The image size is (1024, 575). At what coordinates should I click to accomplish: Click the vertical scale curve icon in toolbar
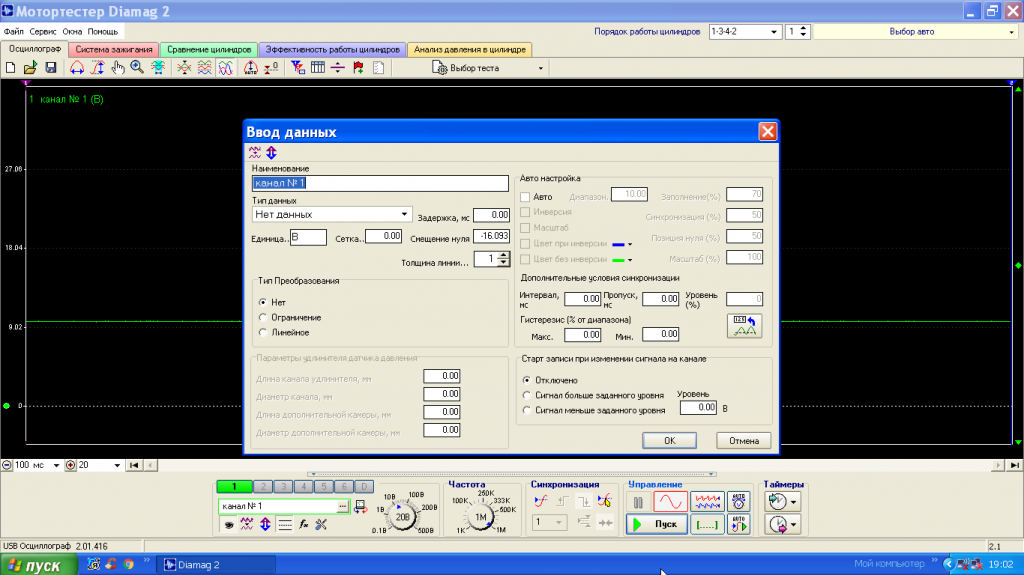(97, 67)
